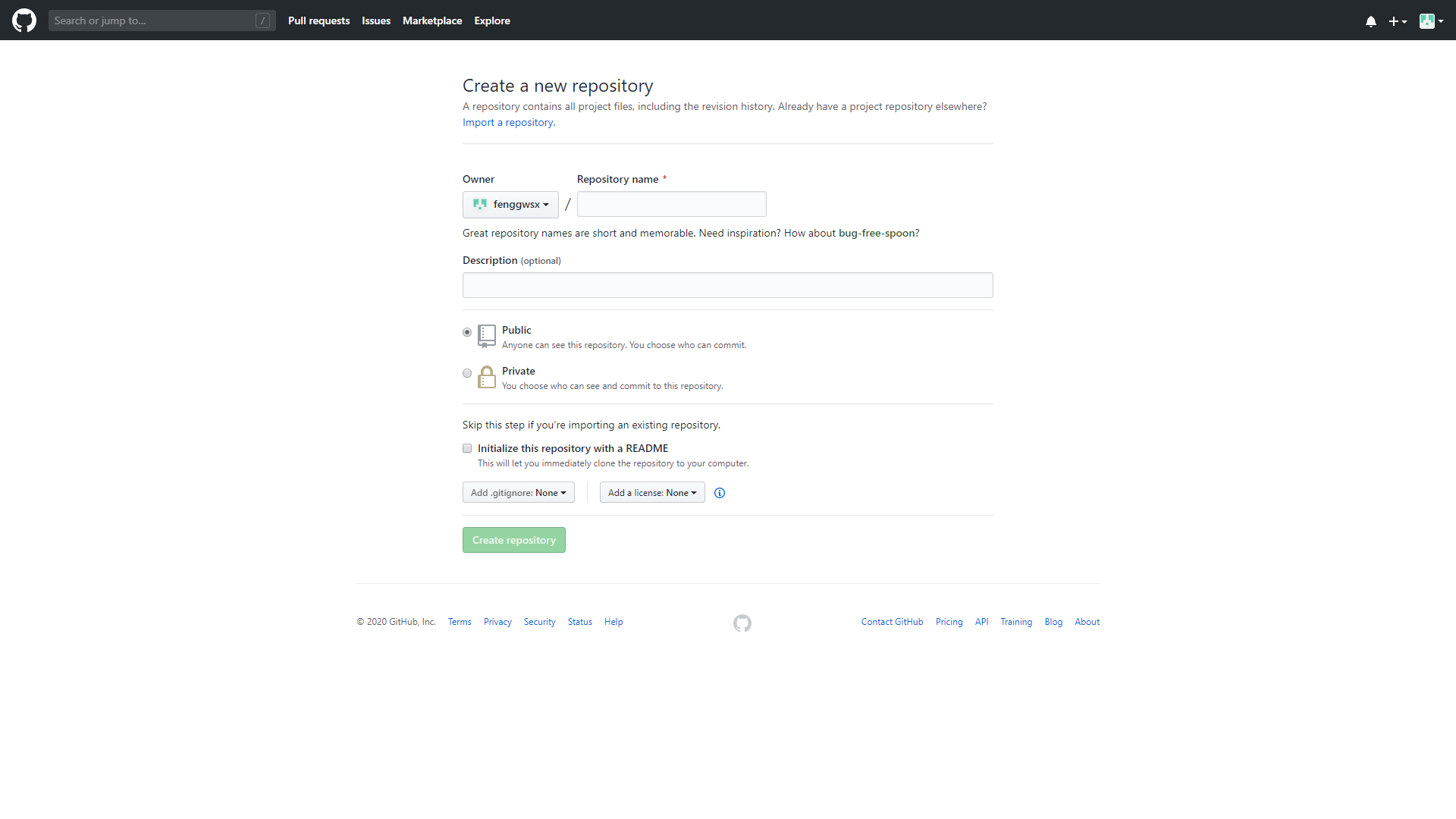1456x819 pixels.
Task: Click the footer GitHub mark icon
Action: click(x=742, y=623)
